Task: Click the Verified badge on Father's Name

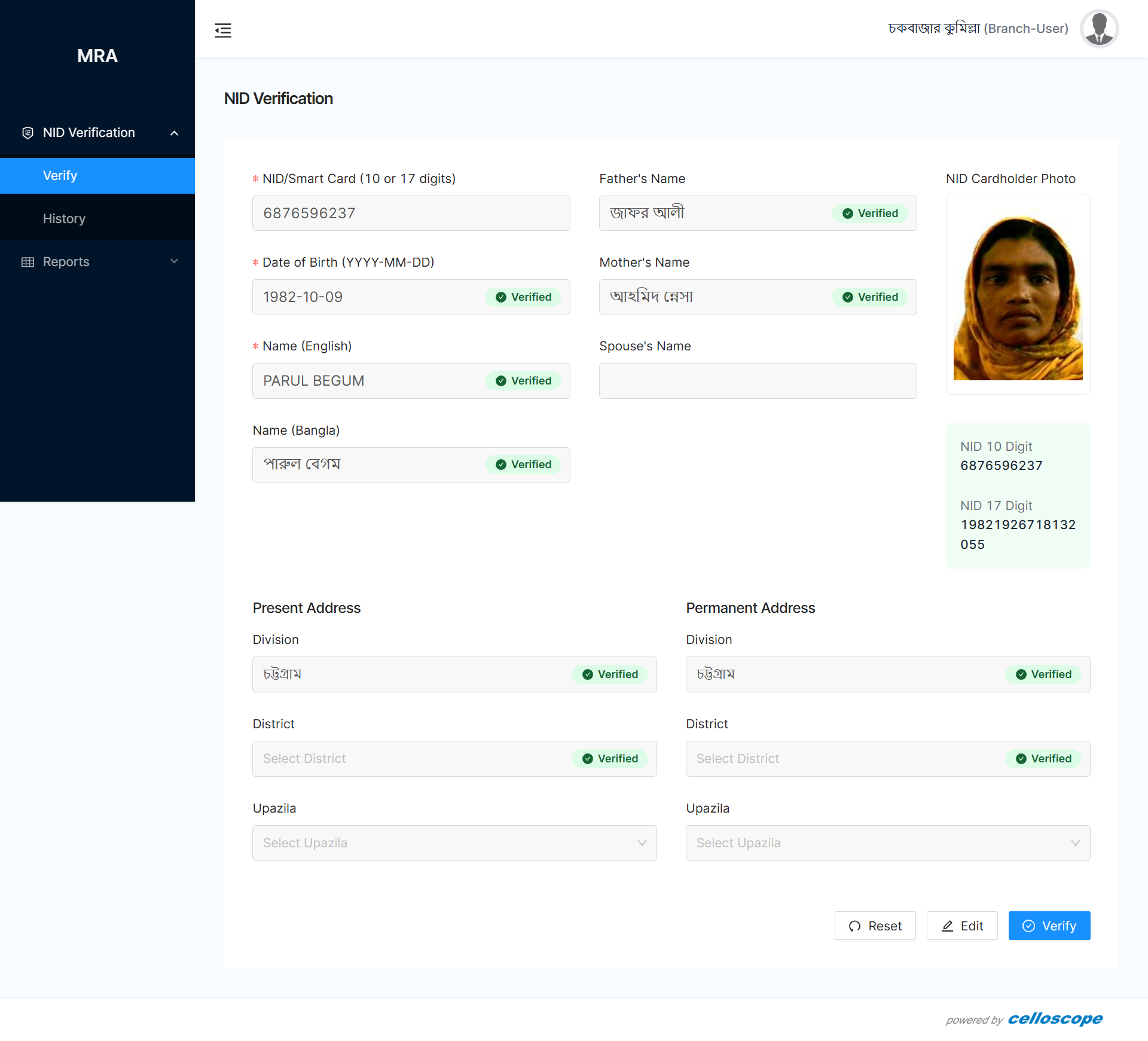Action: 871,213
